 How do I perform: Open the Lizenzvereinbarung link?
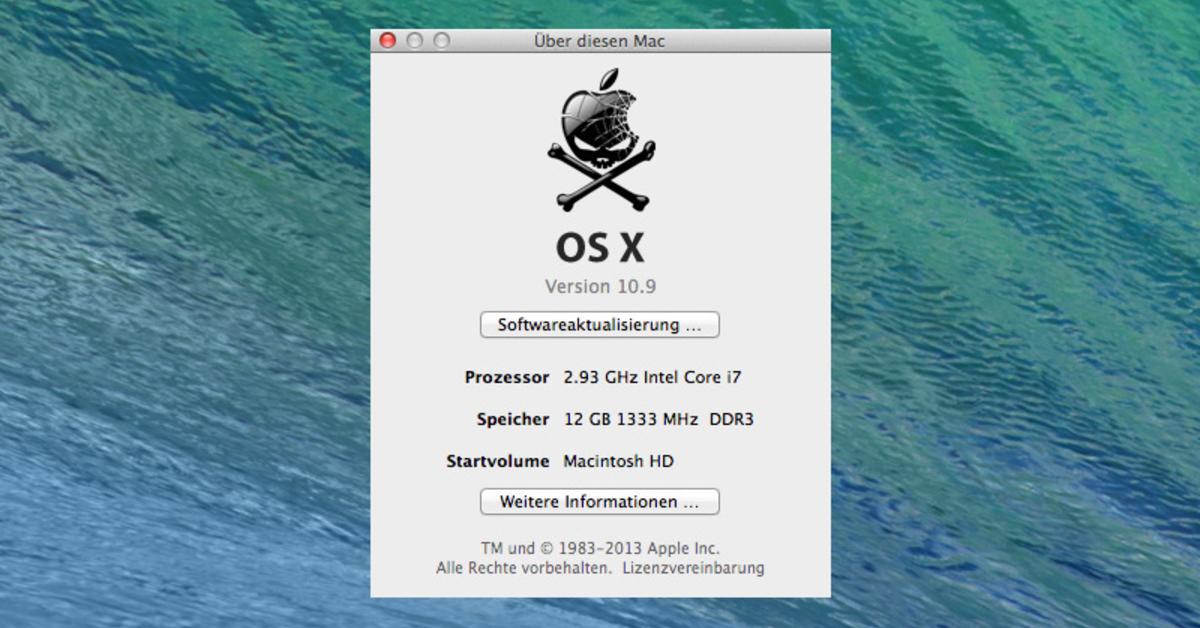(x=693, y=568)
